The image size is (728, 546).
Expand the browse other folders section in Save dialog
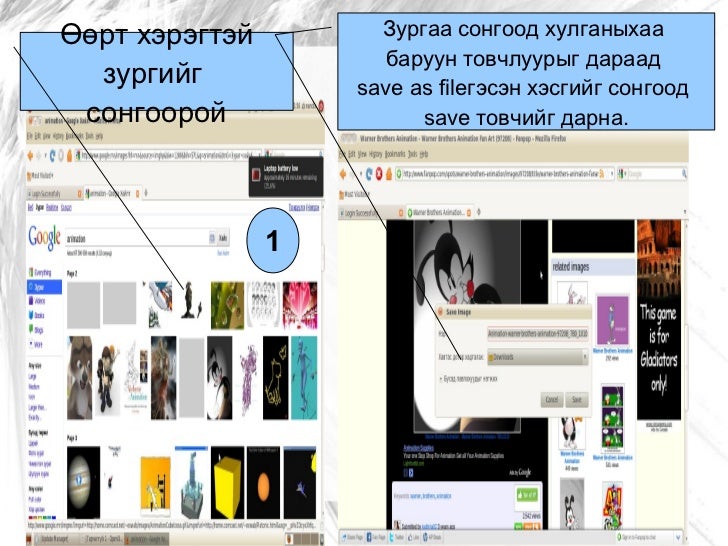468,379
